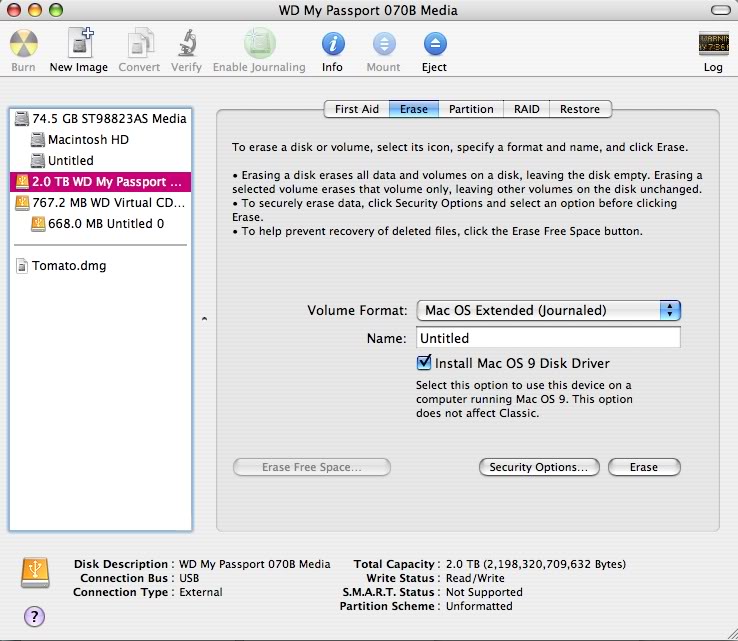The image size is (738, 641).
Task: Click the Connection Bus value USB
Action: (x=189, y=578)
